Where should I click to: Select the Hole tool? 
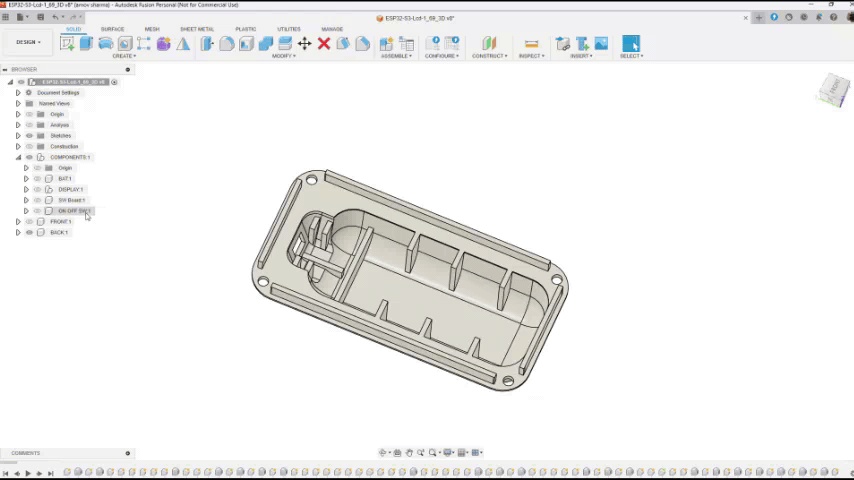click(x=125, y=44)
